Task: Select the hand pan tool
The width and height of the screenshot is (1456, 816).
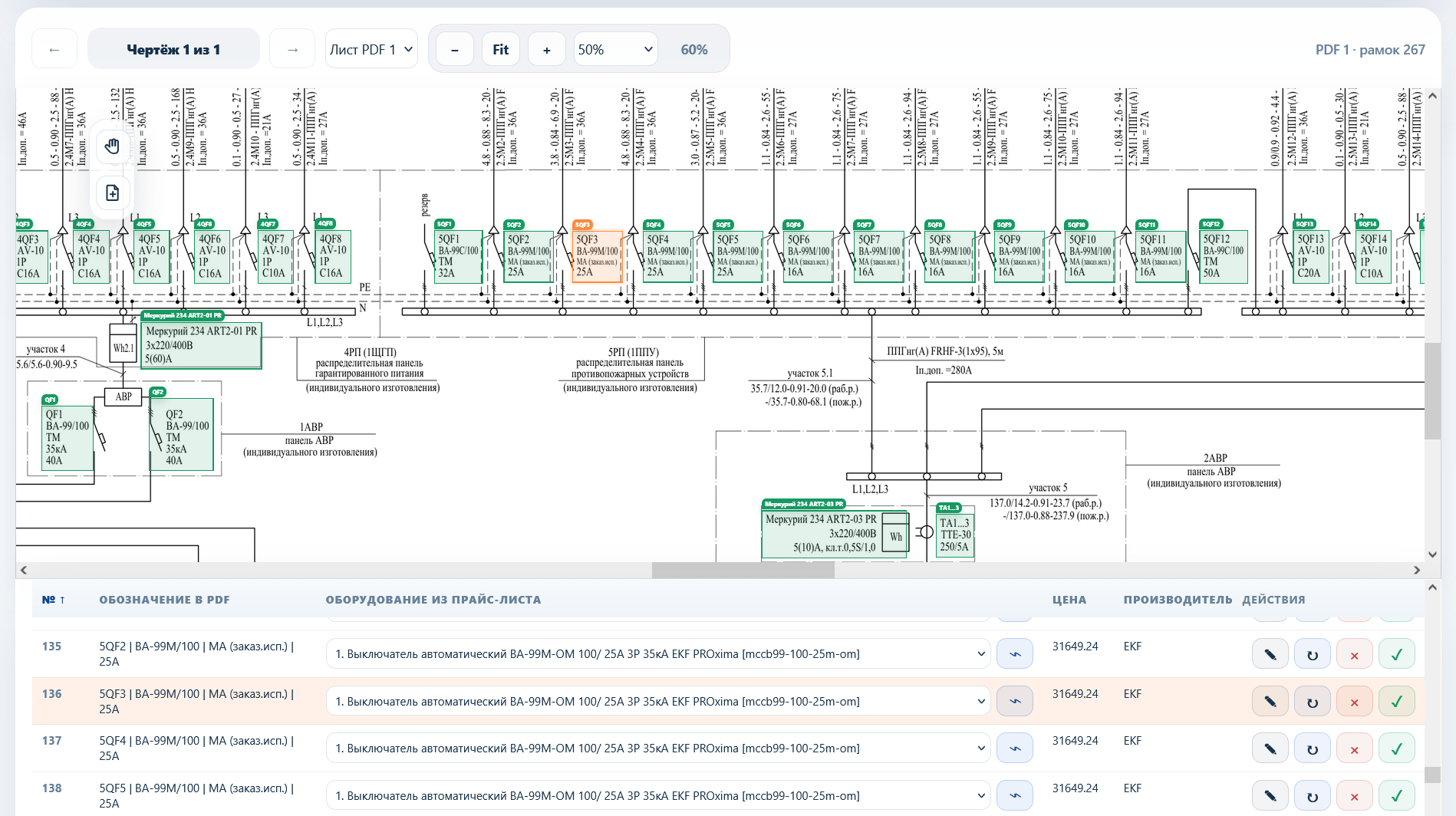Action: [113, 146]
